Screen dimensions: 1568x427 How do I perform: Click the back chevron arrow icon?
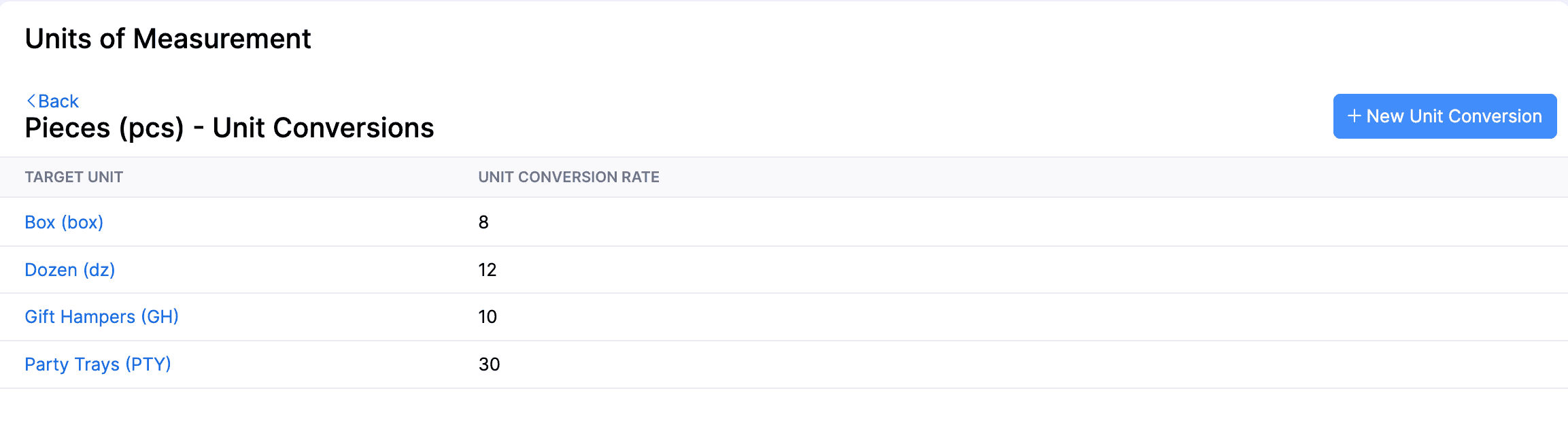31,101
